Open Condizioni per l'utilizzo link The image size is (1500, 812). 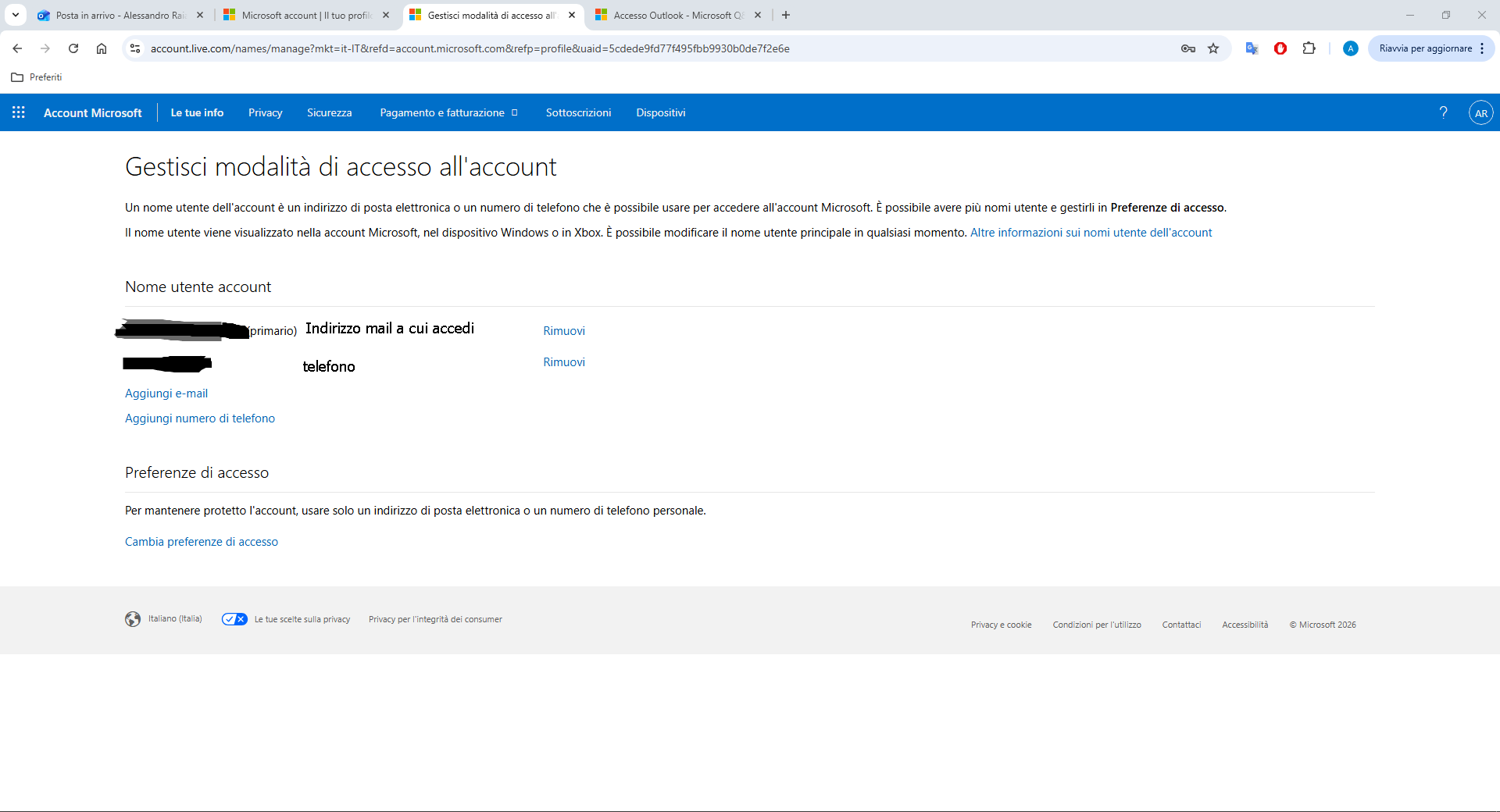pyautogui.click(x=1097, y=625)
